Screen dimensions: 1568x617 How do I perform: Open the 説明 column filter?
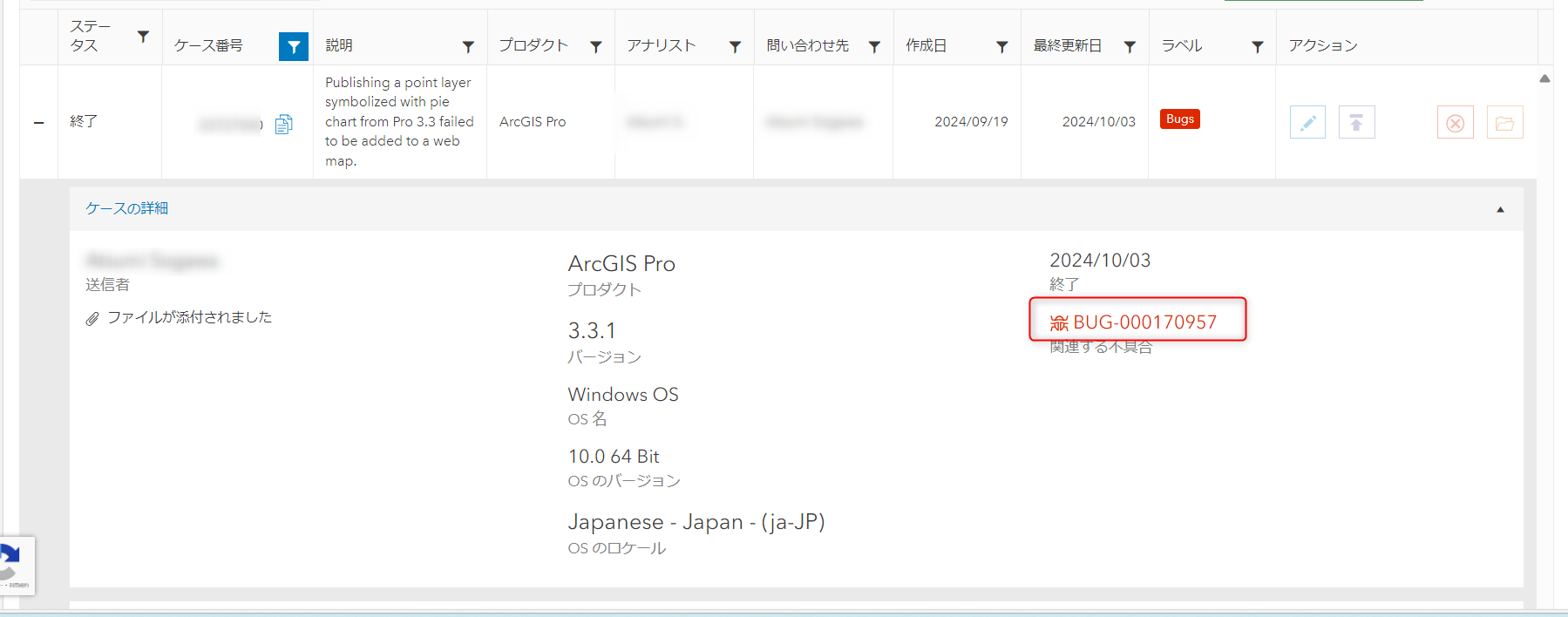tap(468, 46)
